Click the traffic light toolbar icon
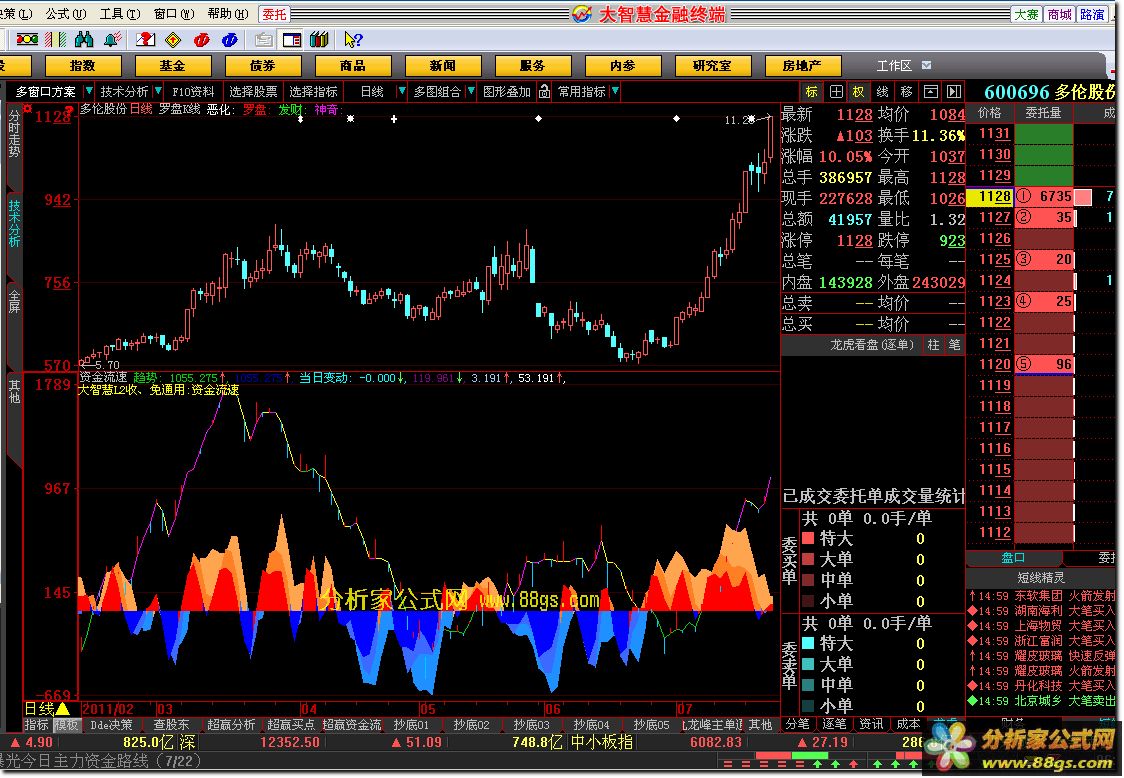Screen dimensions: 1124x778 point(27,39)
